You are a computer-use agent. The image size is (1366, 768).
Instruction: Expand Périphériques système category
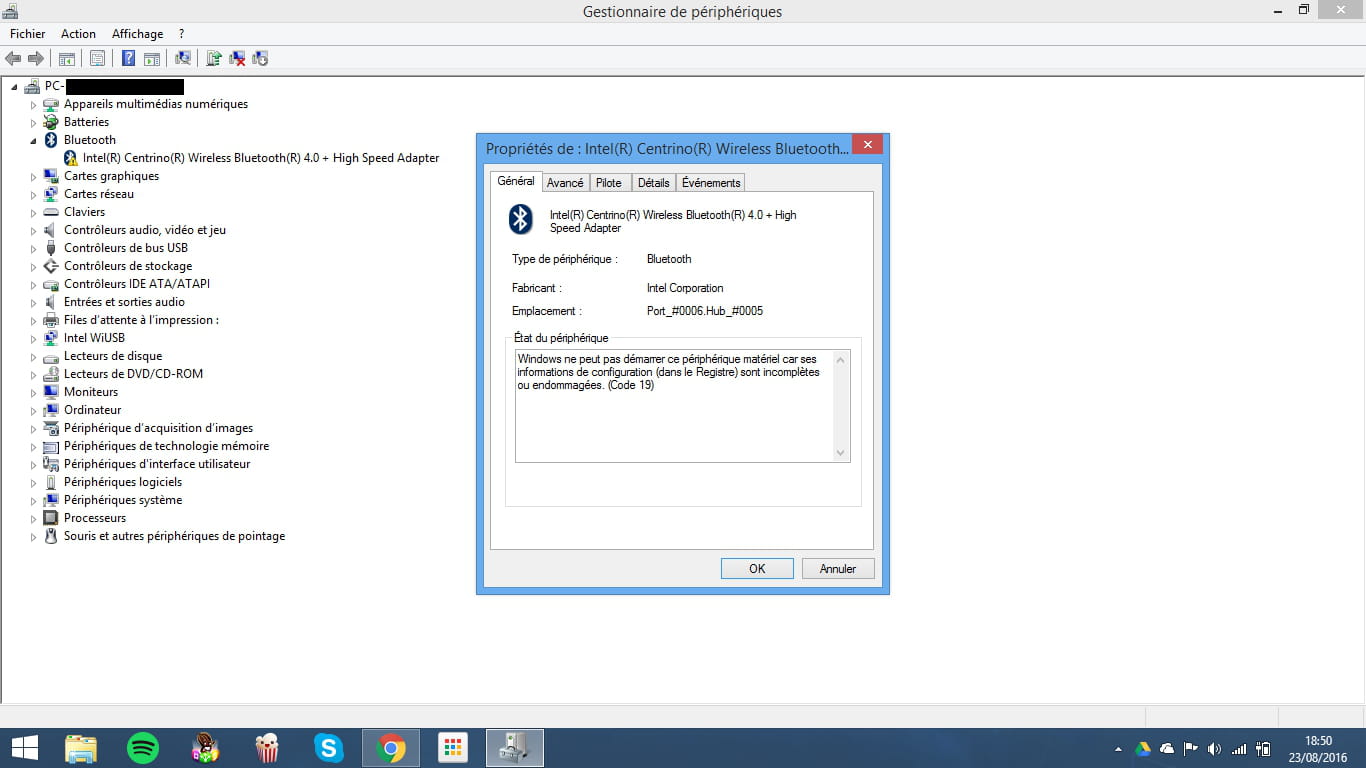coord(33,501)
